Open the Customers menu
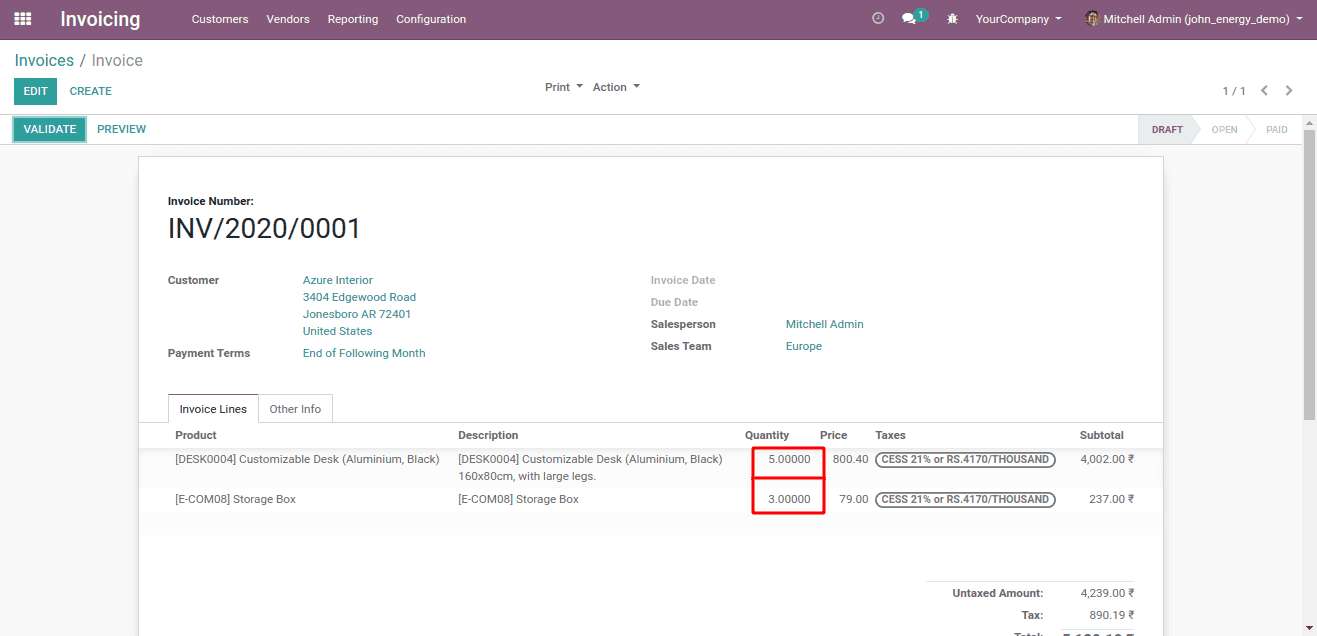 point(220,19)
